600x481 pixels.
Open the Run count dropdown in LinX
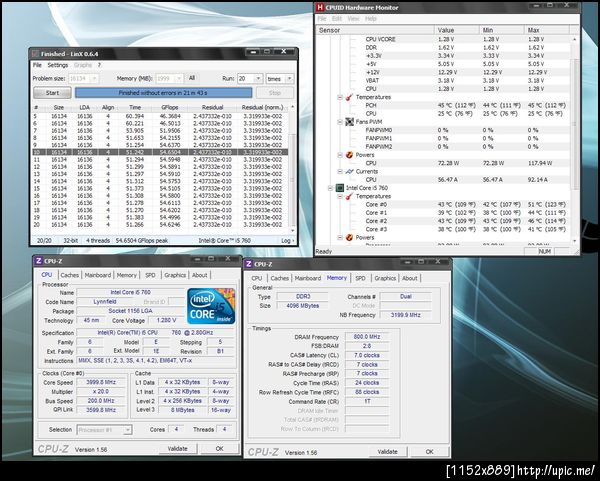click(x=258, y=79)
